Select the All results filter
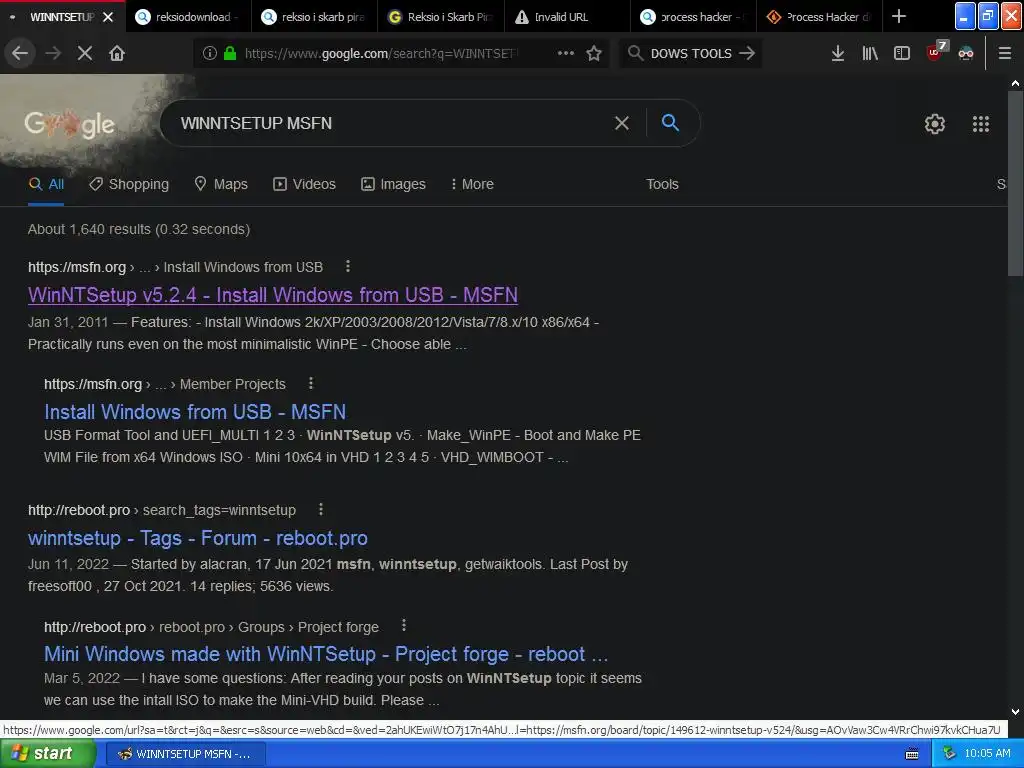 46,184
